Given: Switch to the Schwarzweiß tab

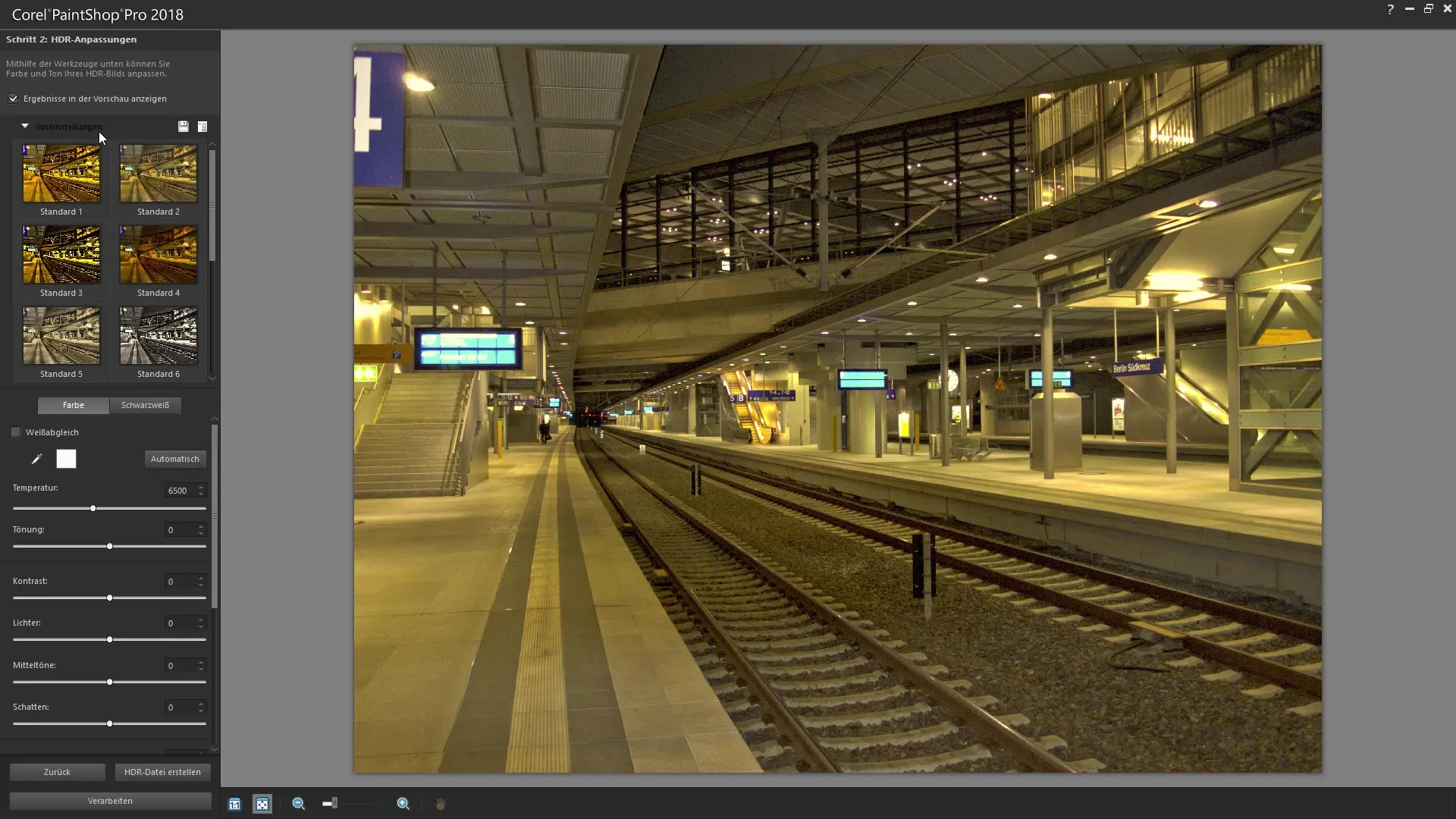Looking at the screenshot, I should click(145, 405).
